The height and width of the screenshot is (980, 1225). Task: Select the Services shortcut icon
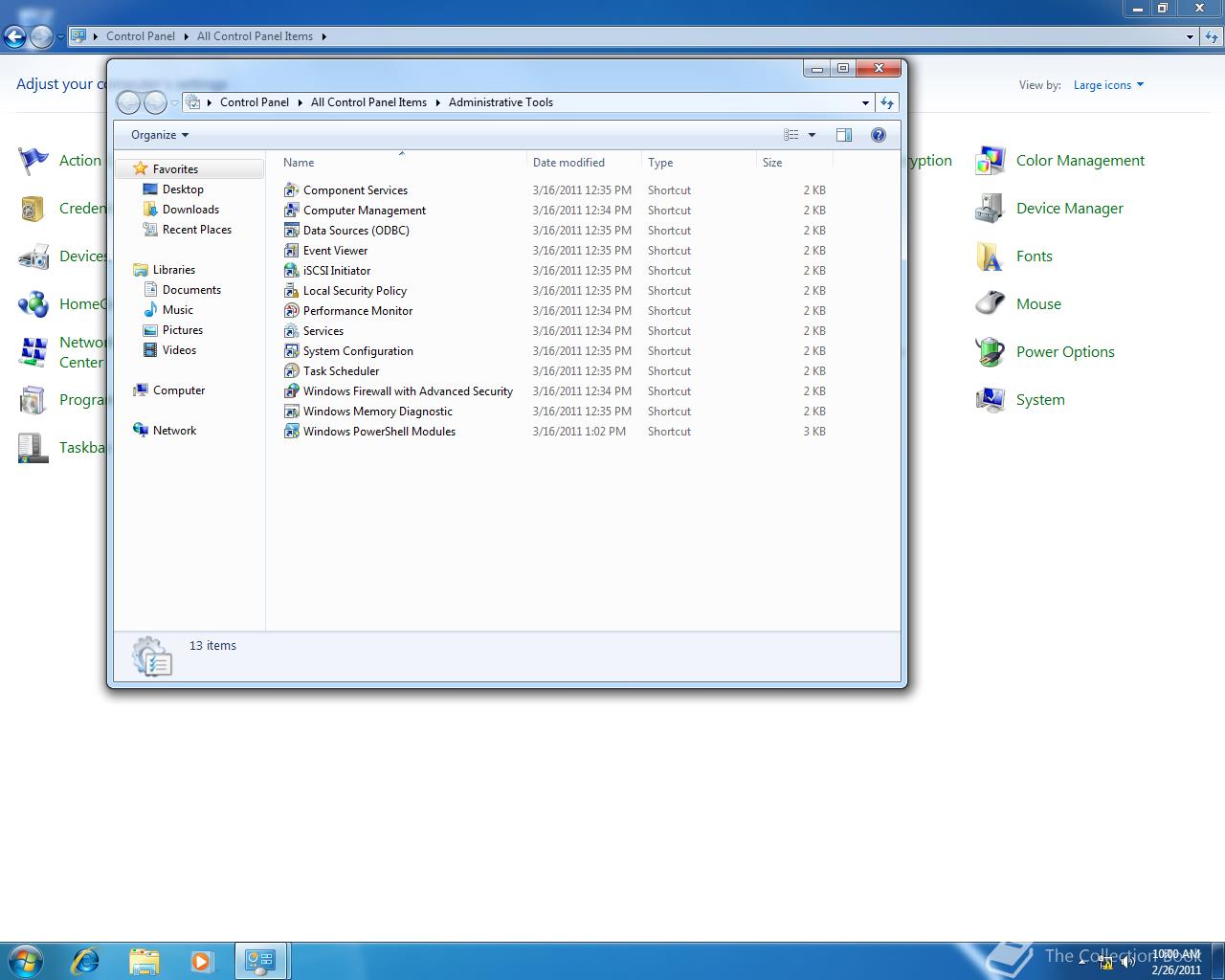(292, 331)
